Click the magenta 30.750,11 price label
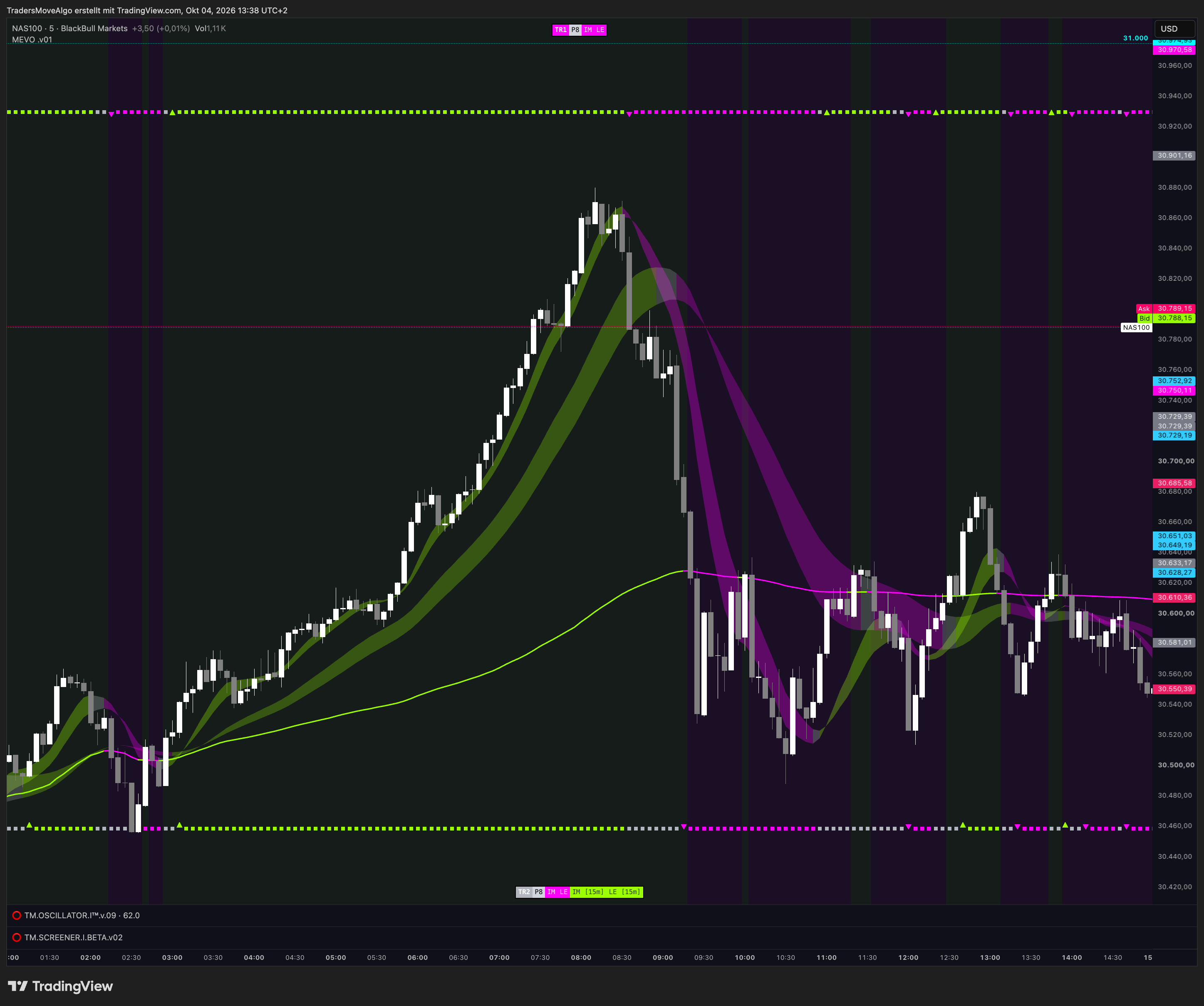Image resolution: width=1204 pixels, height=1006 pixels. (1174, 391)
